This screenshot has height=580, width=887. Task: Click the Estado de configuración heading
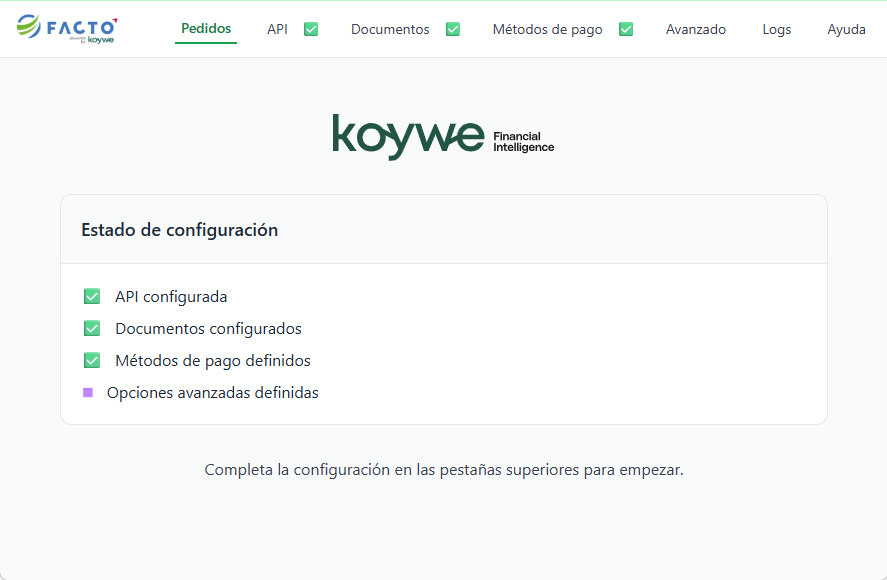coord(179,230)
